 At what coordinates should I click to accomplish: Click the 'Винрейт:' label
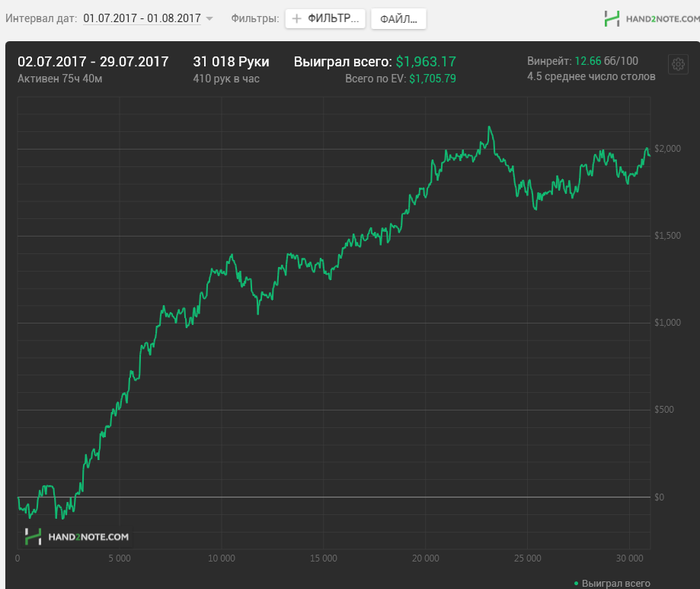549,61
